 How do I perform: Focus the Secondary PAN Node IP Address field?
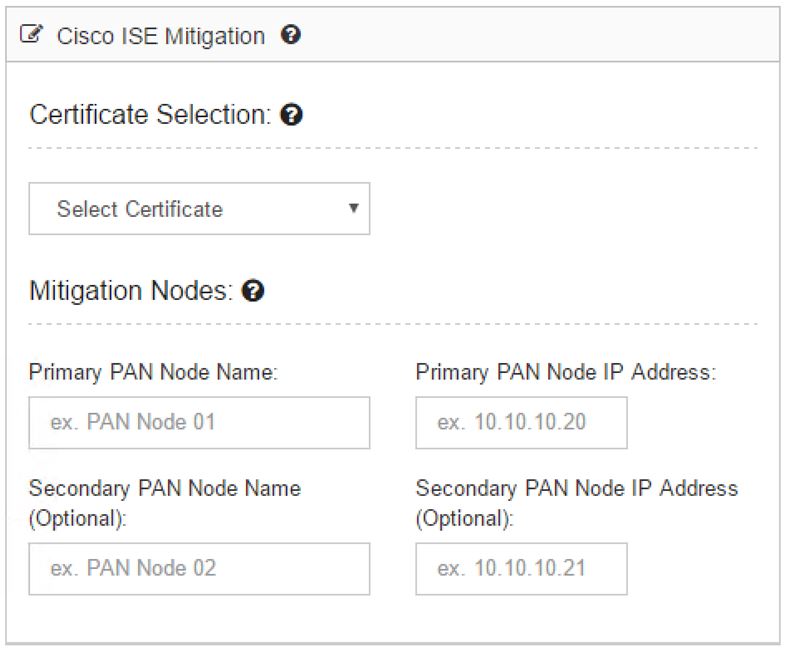[521, 569]
